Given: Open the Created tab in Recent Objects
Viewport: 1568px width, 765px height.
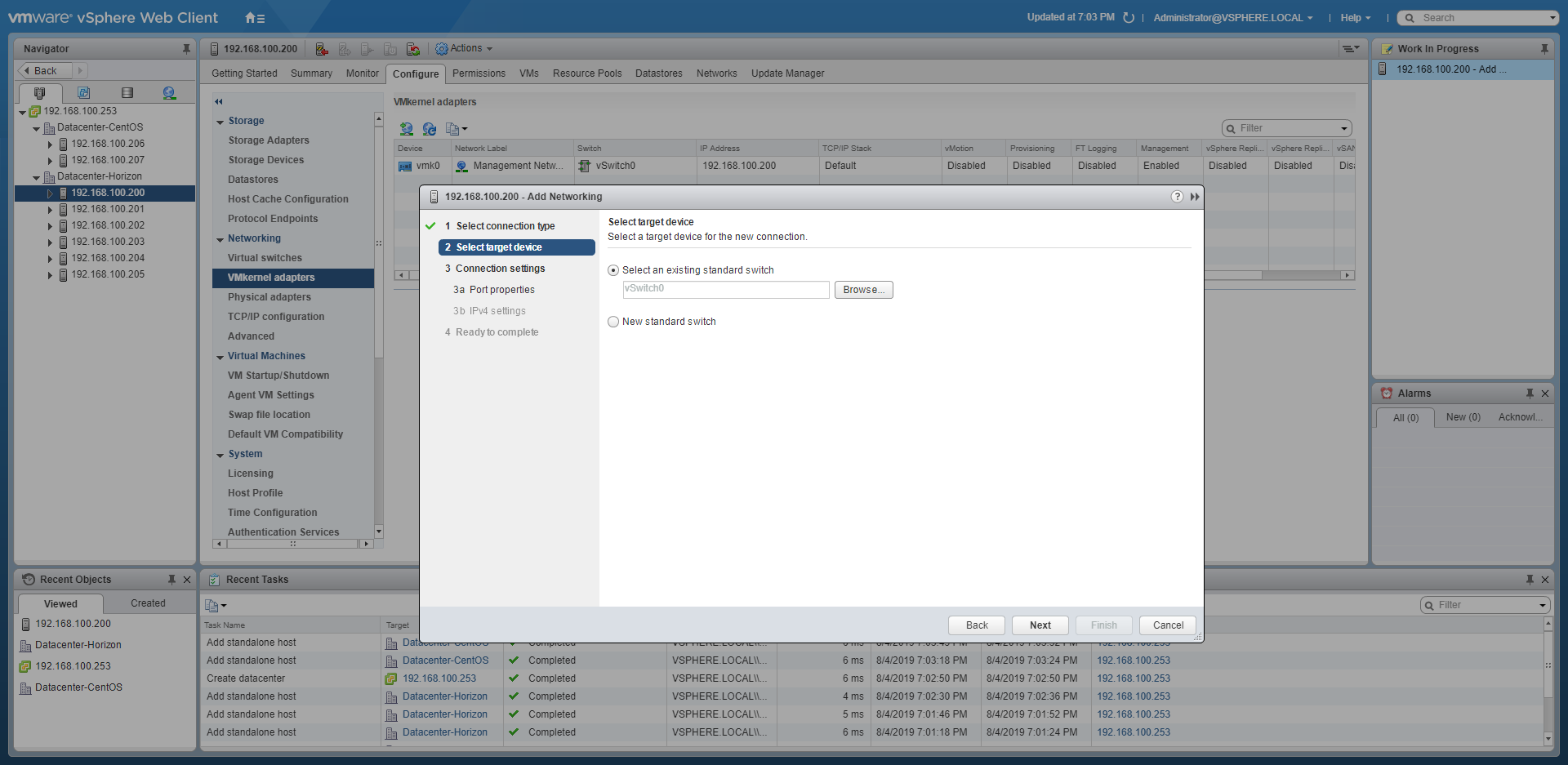Looking at the screenshot, I should [x=148, y=603].
